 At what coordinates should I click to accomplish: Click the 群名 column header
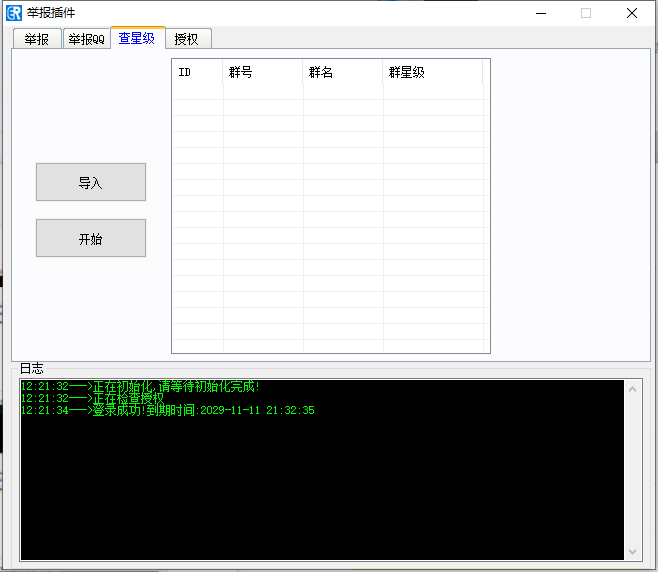(343, 72)
